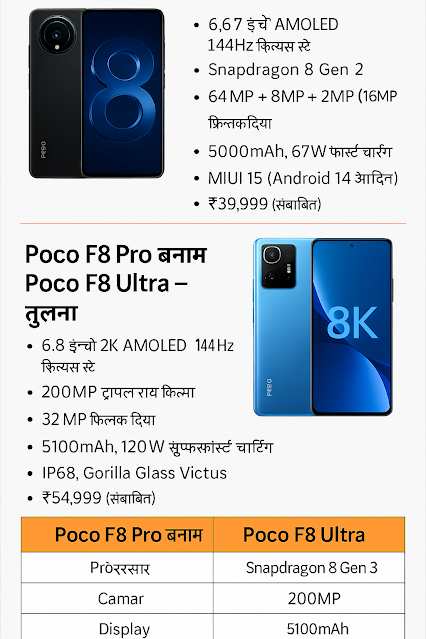The width and height of the screenshot is (426, 639).
Task: Click the blue Poco 8K phone image
Action: click(x=323, y=327)
